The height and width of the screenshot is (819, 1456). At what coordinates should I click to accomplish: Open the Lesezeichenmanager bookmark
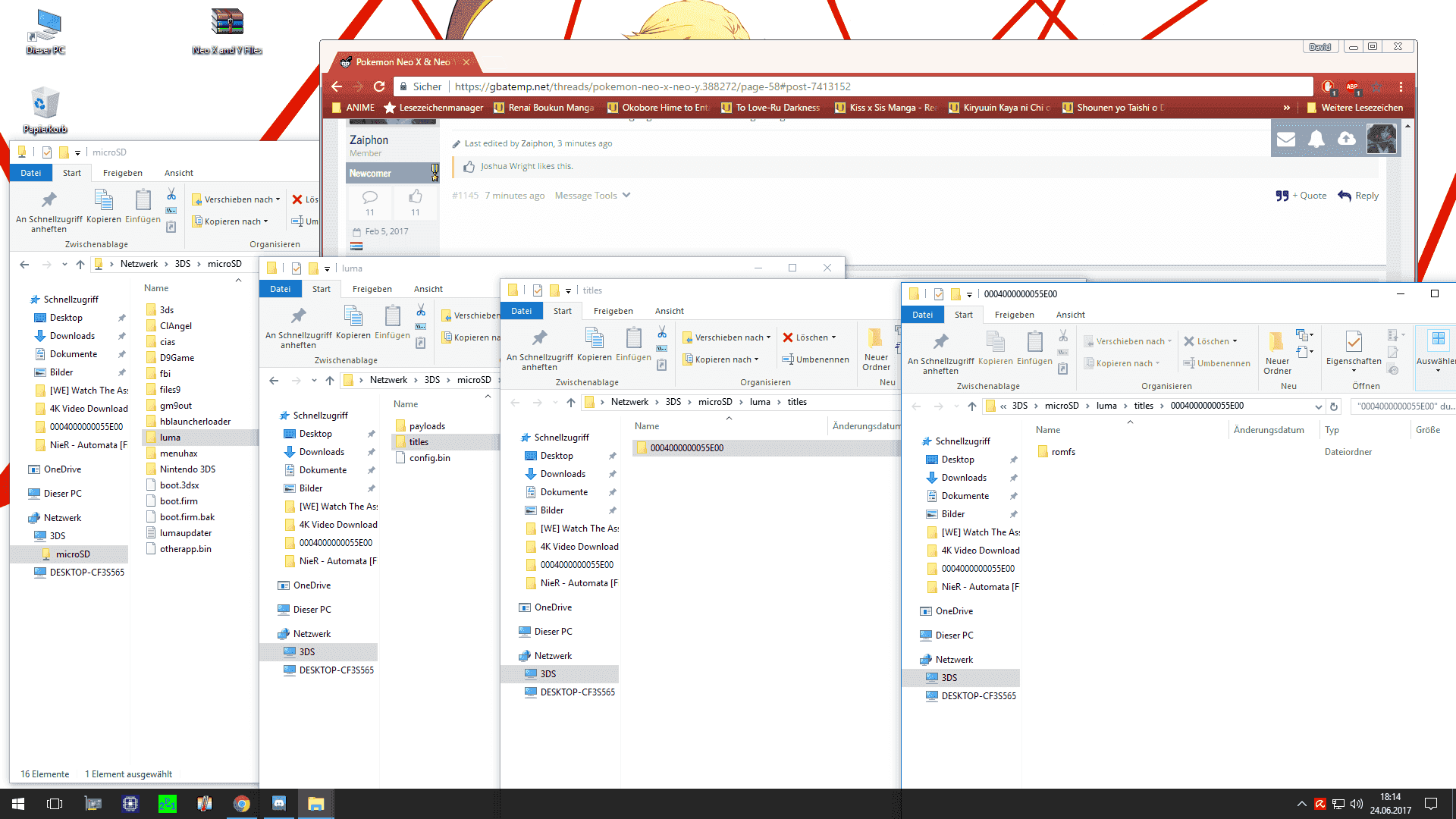tap(434, 108)
